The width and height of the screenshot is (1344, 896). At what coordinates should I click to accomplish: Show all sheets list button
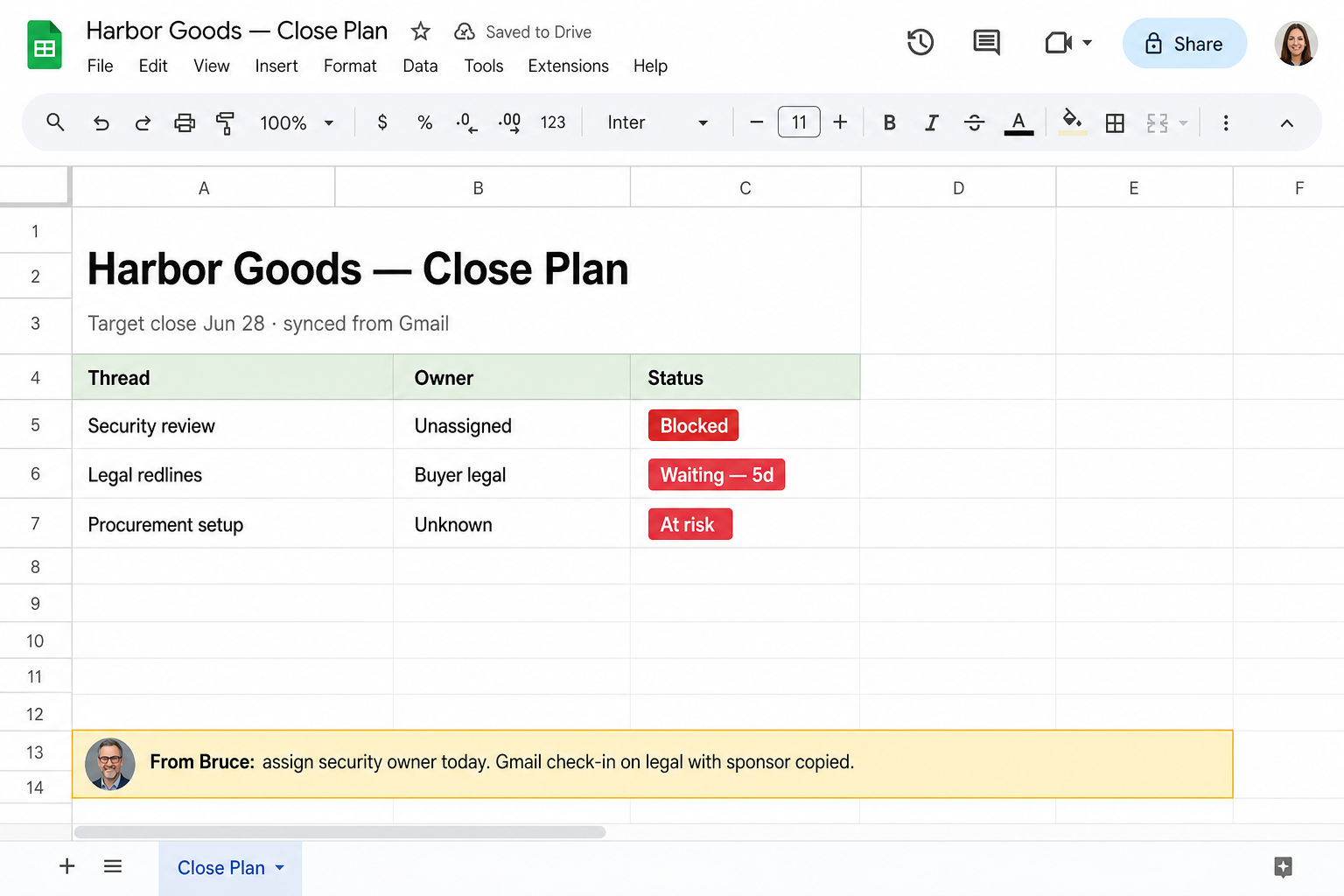113,866
